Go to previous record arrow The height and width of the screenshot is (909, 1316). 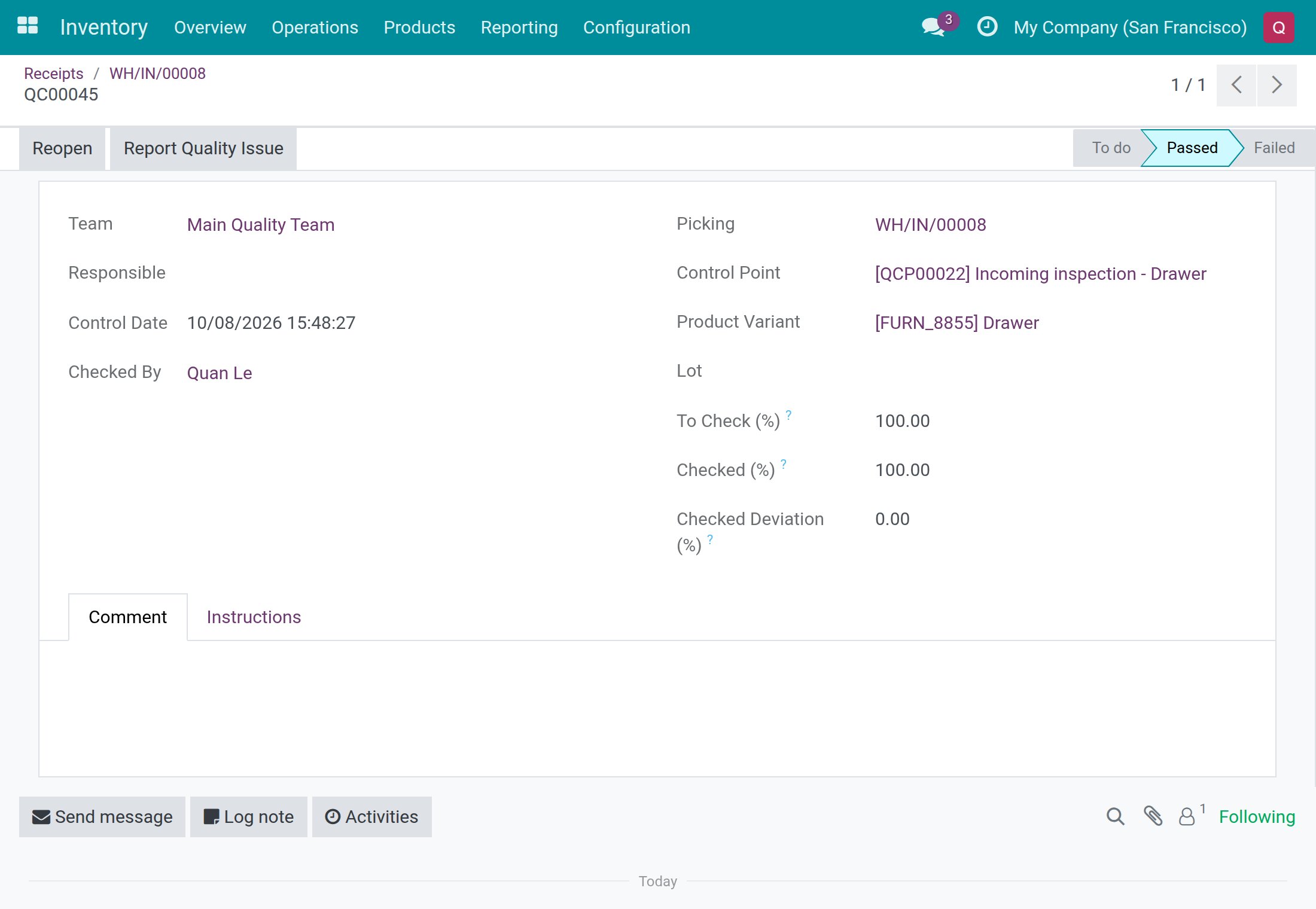pos(1236,85)
